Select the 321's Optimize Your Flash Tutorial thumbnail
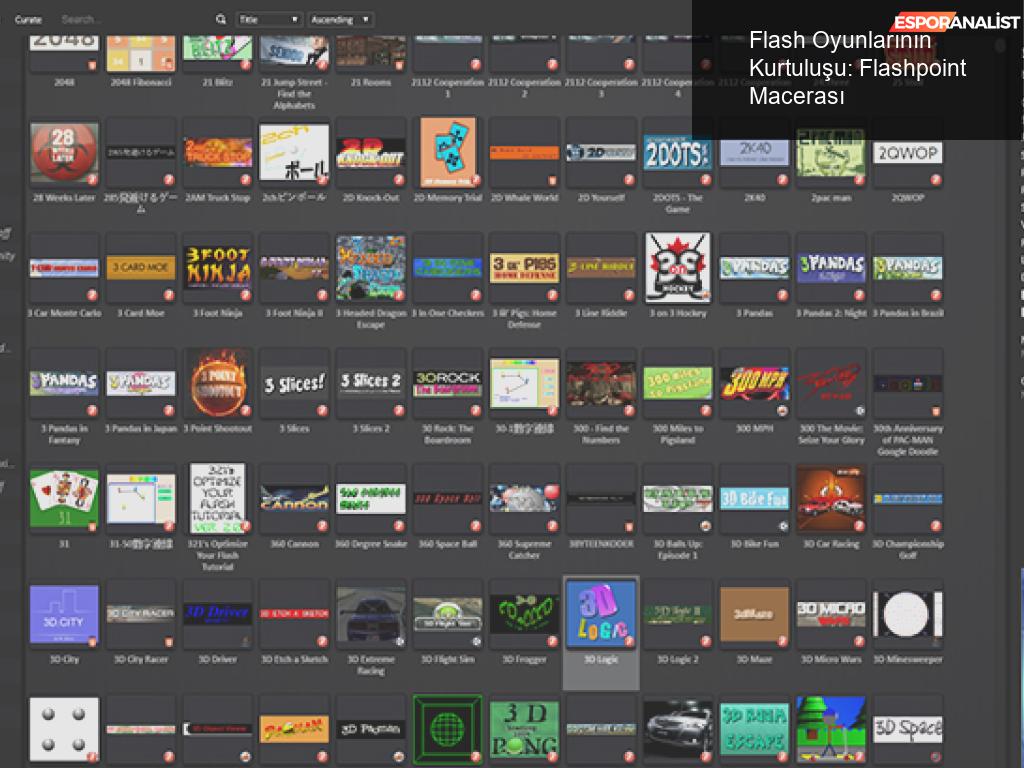This screenshot has width=1024, height=768. (x=217, y=499)
